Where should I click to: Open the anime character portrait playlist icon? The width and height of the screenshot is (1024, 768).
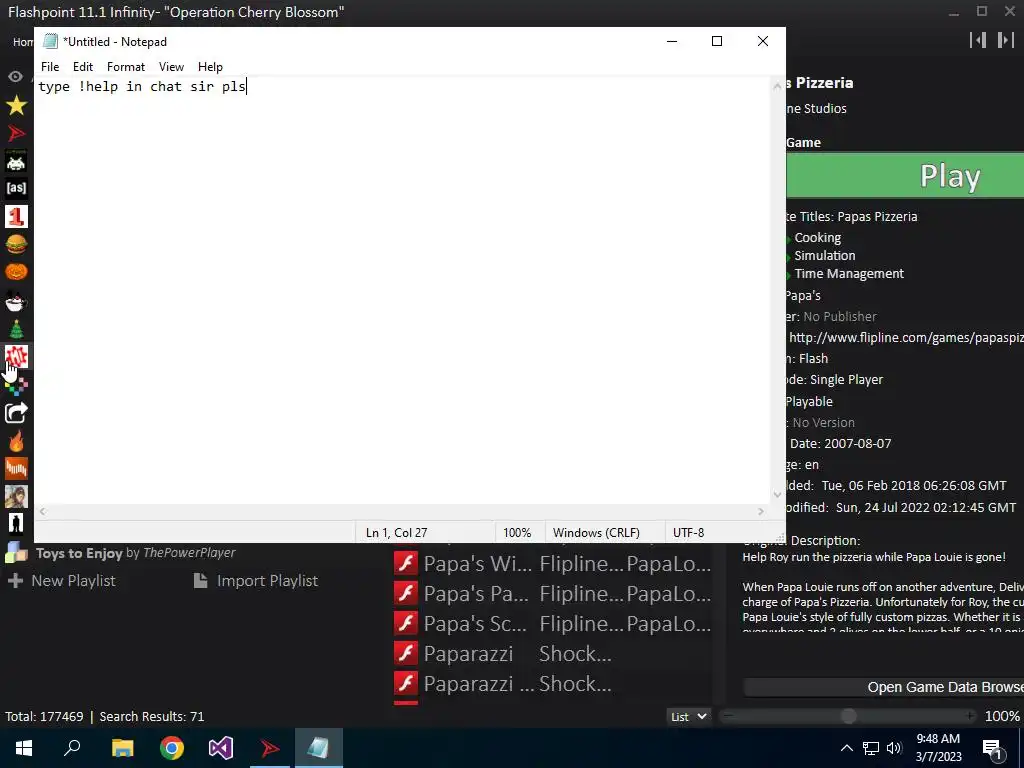click(16, 496)
